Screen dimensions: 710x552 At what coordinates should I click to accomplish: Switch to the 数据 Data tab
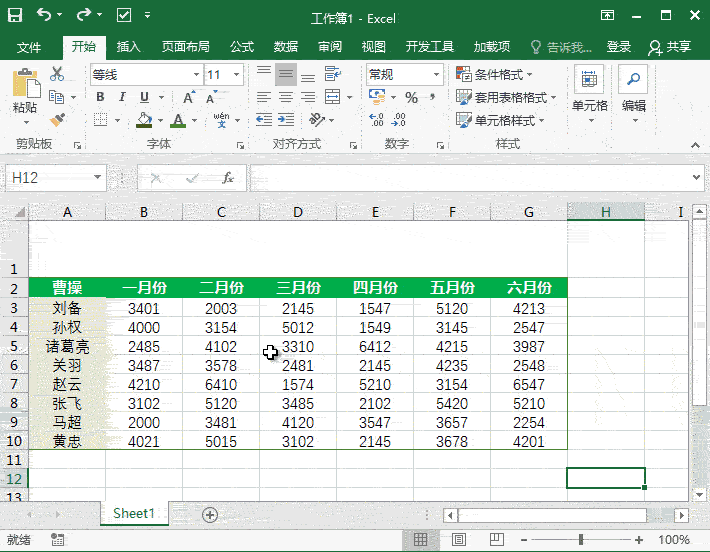[286, 47]
